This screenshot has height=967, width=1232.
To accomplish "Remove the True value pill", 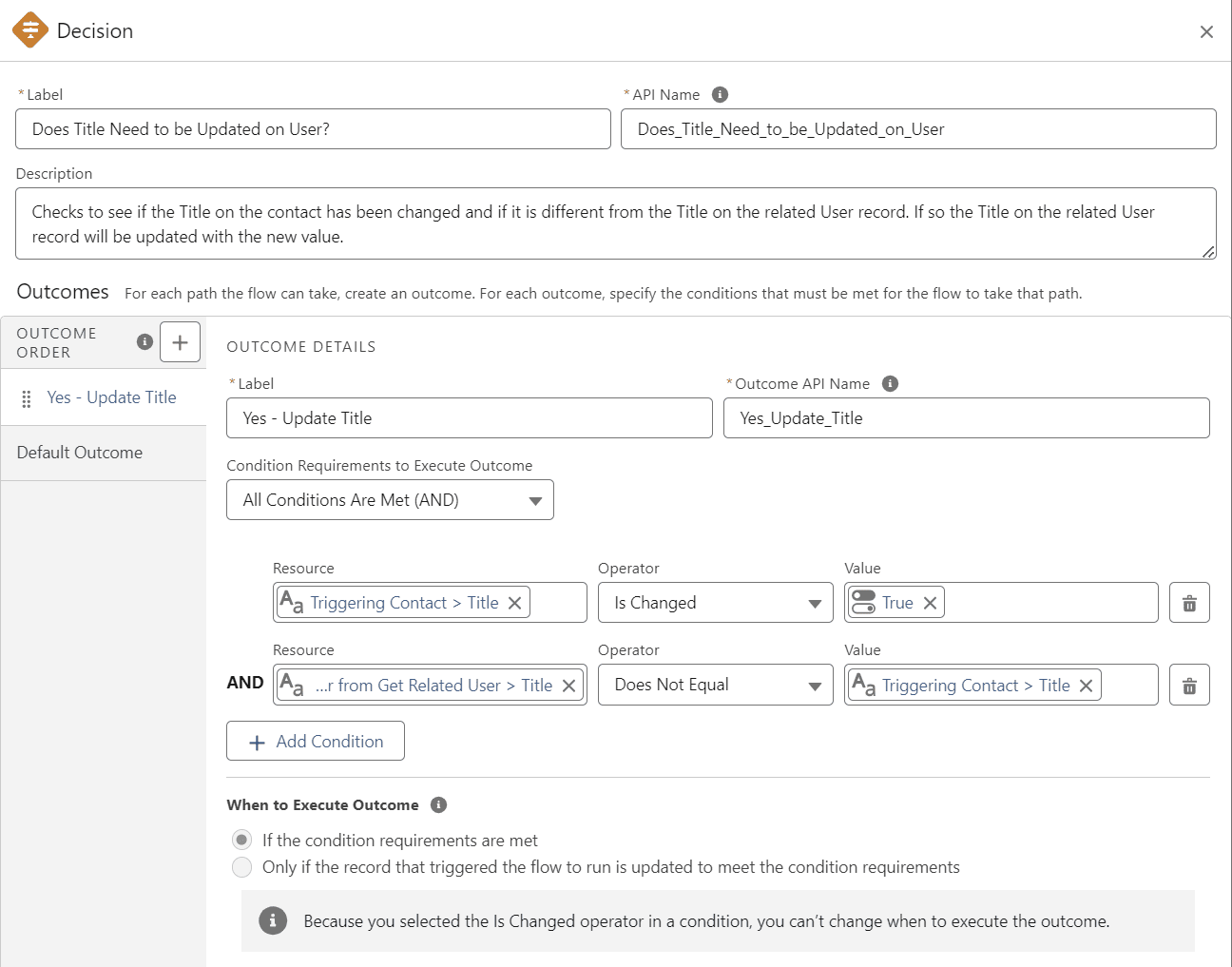I will tap(930, 603).
